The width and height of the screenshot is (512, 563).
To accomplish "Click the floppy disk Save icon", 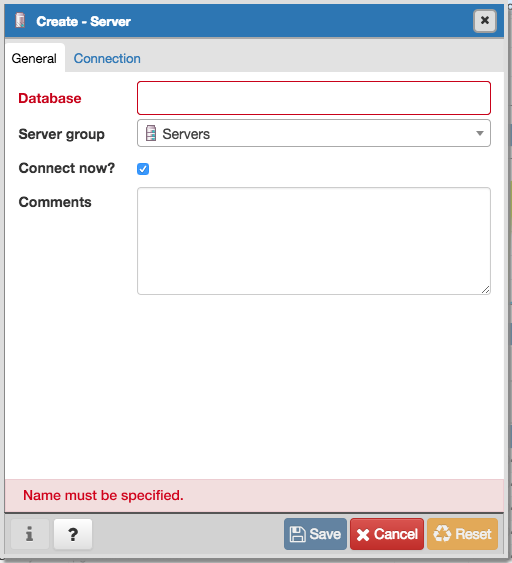I will pos(297,534).
